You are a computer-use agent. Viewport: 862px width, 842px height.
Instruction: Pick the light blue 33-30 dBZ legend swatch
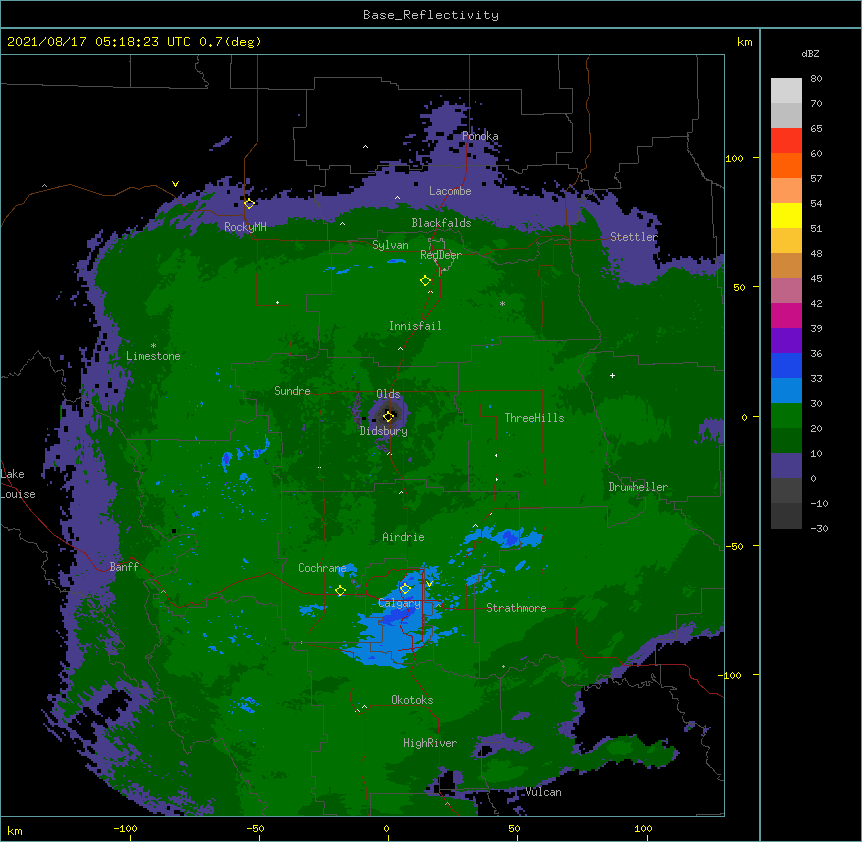(x=786, y=391)
